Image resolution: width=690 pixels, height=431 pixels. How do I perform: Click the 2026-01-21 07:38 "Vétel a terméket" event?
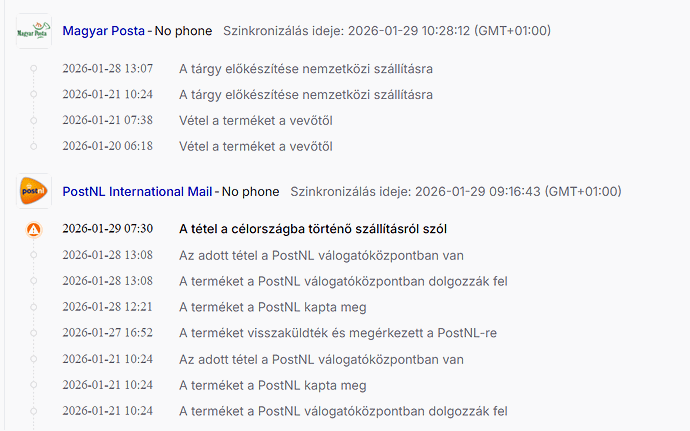(255, 120)
